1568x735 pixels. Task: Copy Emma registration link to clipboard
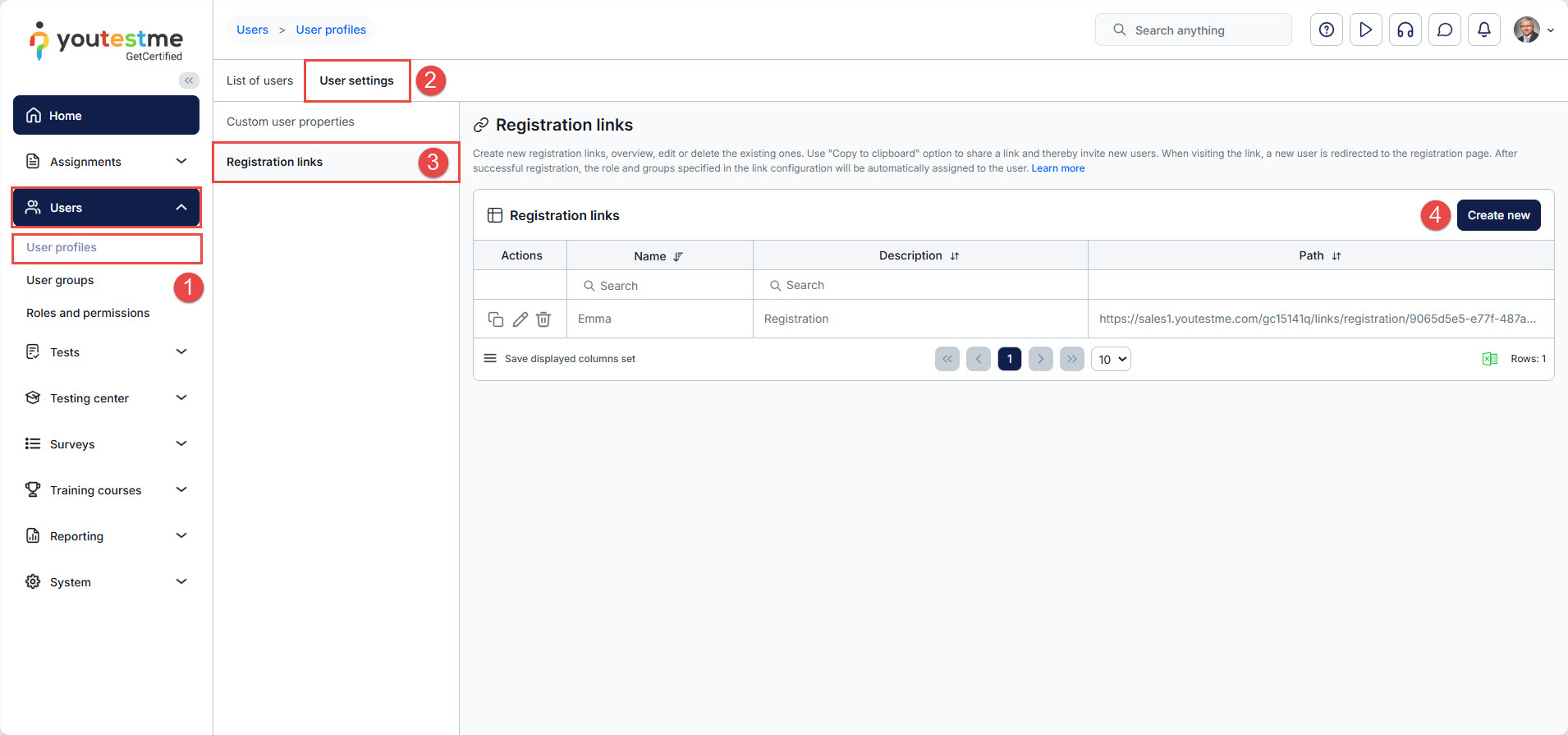coord(495,319)
